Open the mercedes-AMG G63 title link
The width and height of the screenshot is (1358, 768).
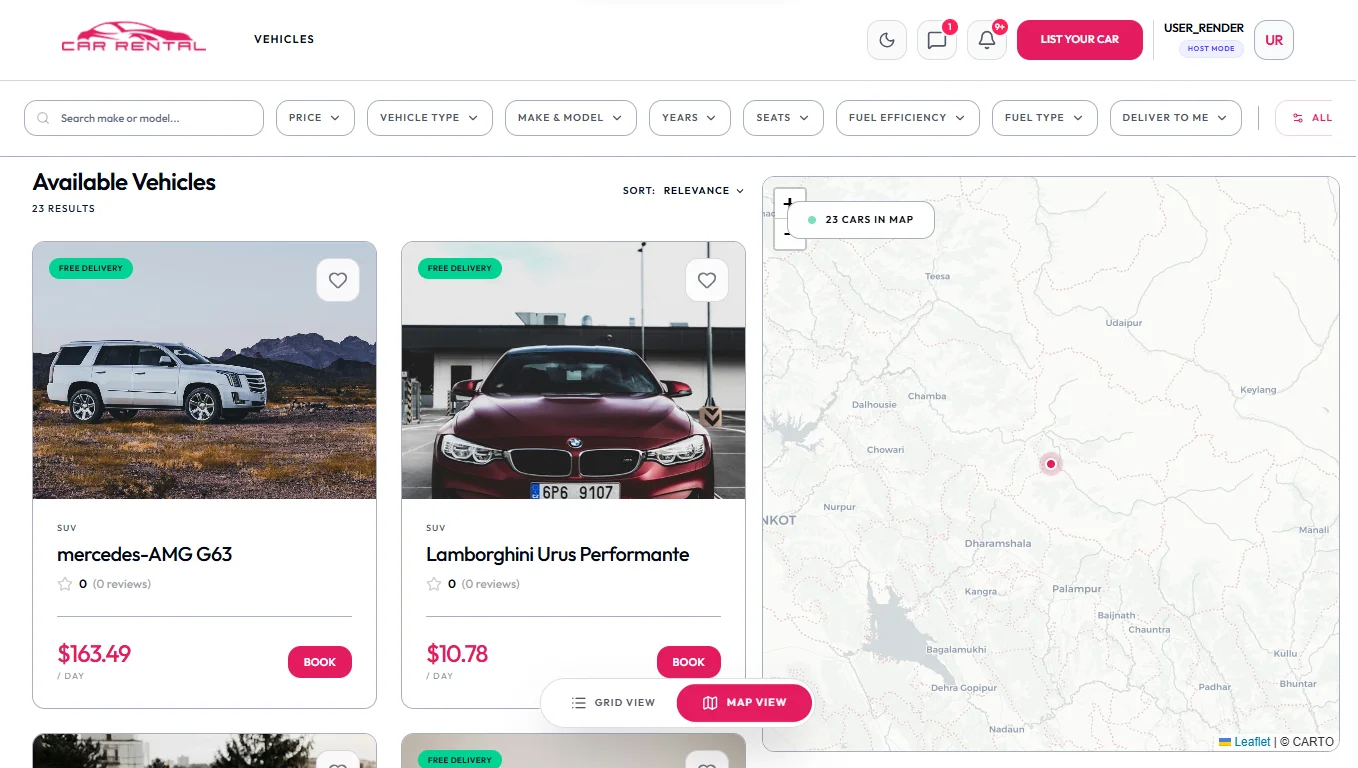[145, 554]
